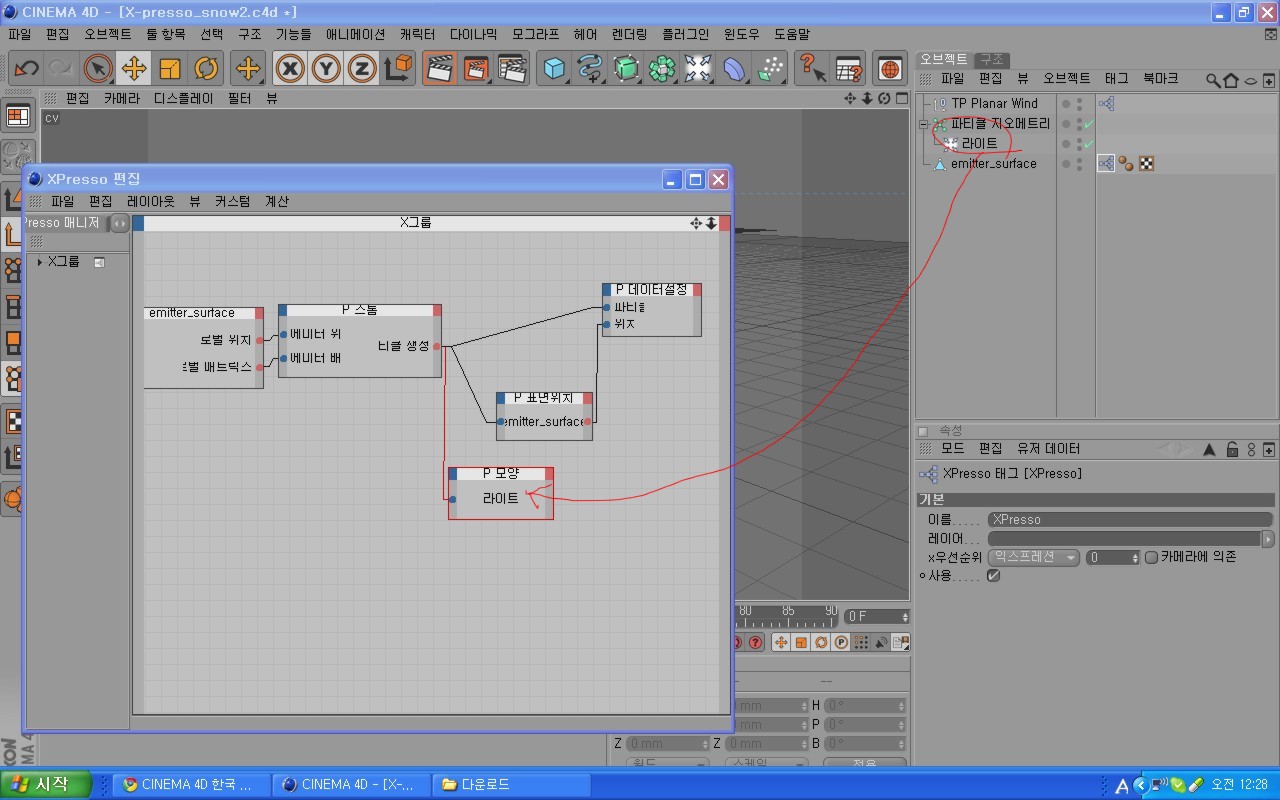Viewport: 1280px width, 800px height.
Task: Open the 렌더링 main menu
Action: click(630, 34)
